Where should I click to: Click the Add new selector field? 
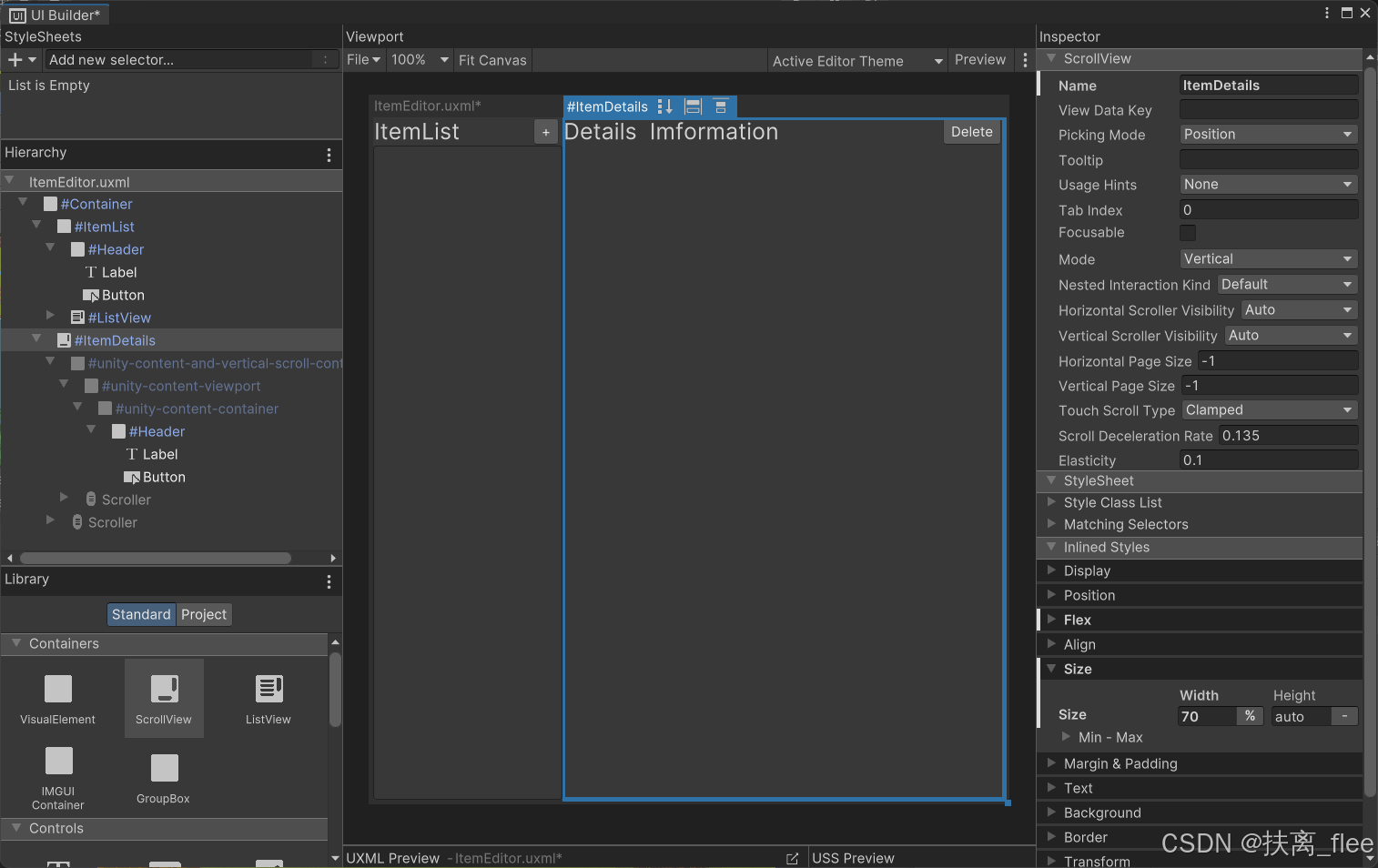[x=192, y=60]
